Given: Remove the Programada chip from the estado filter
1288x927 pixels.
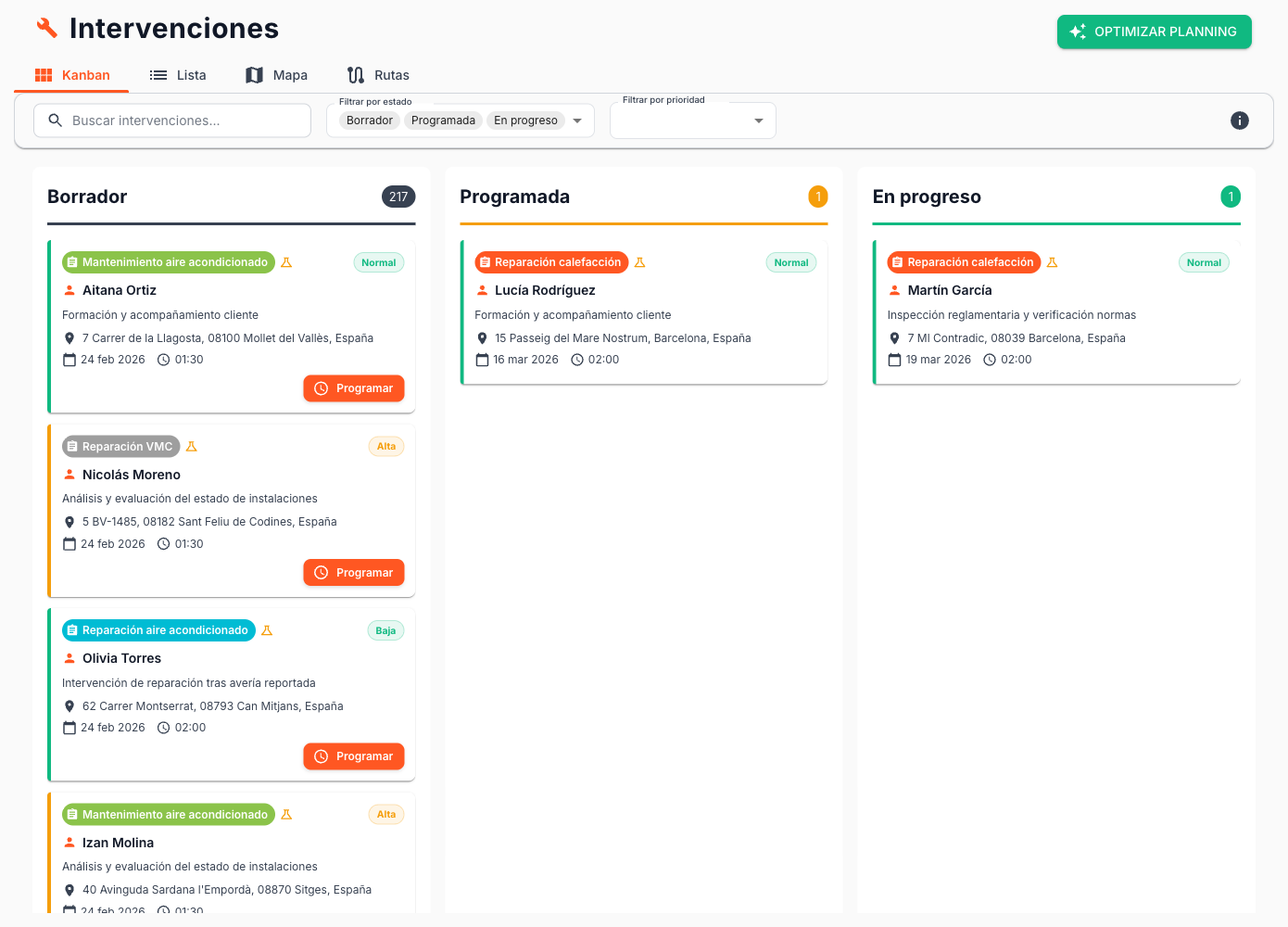Looking at the screenshot, I should (443, 120).
